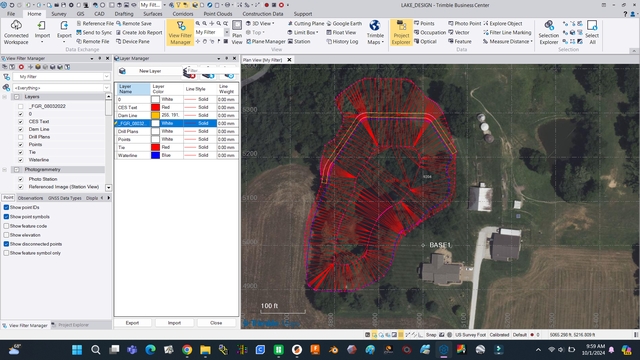Uncheck the Waterline layer checkbox
The height and width of the screenshot is (360, 640).
[x=20, y=160]
